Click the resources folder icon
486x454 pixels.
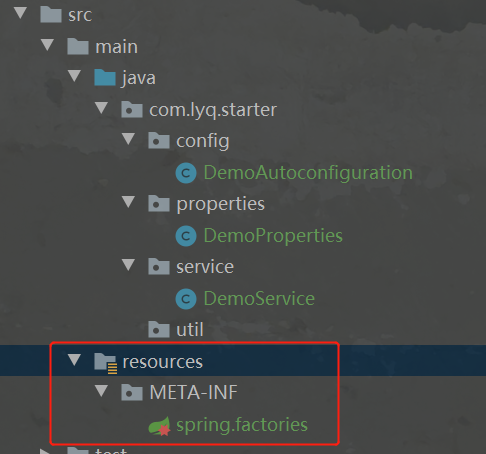click(x=105, y=363)
